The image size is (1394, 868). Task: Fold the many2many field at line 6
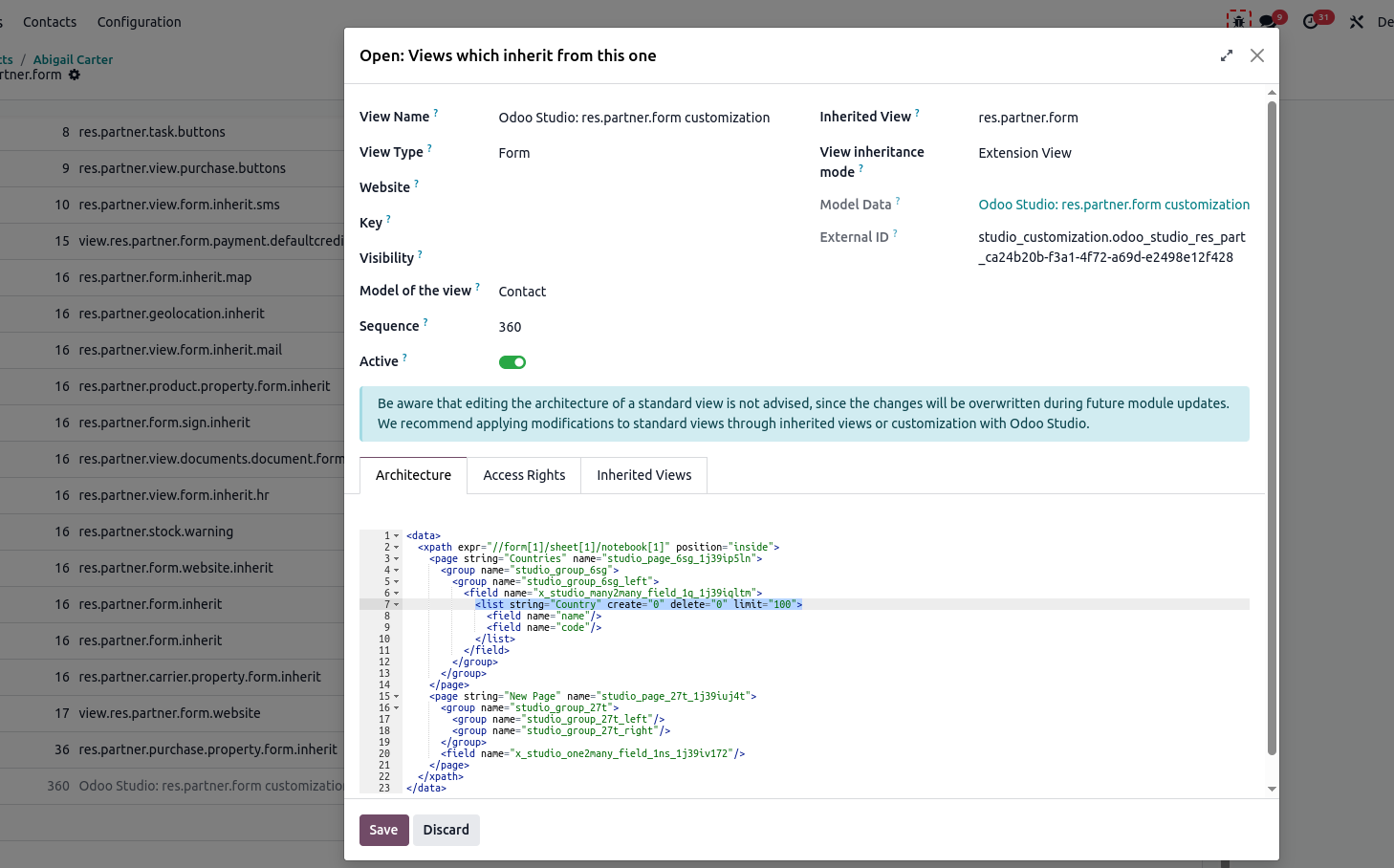397,594
